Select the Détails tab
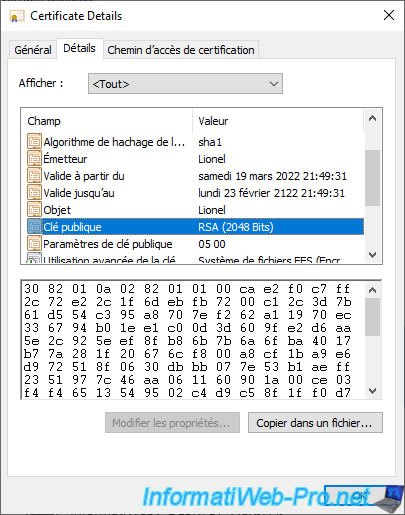 [x=79, y=48]
